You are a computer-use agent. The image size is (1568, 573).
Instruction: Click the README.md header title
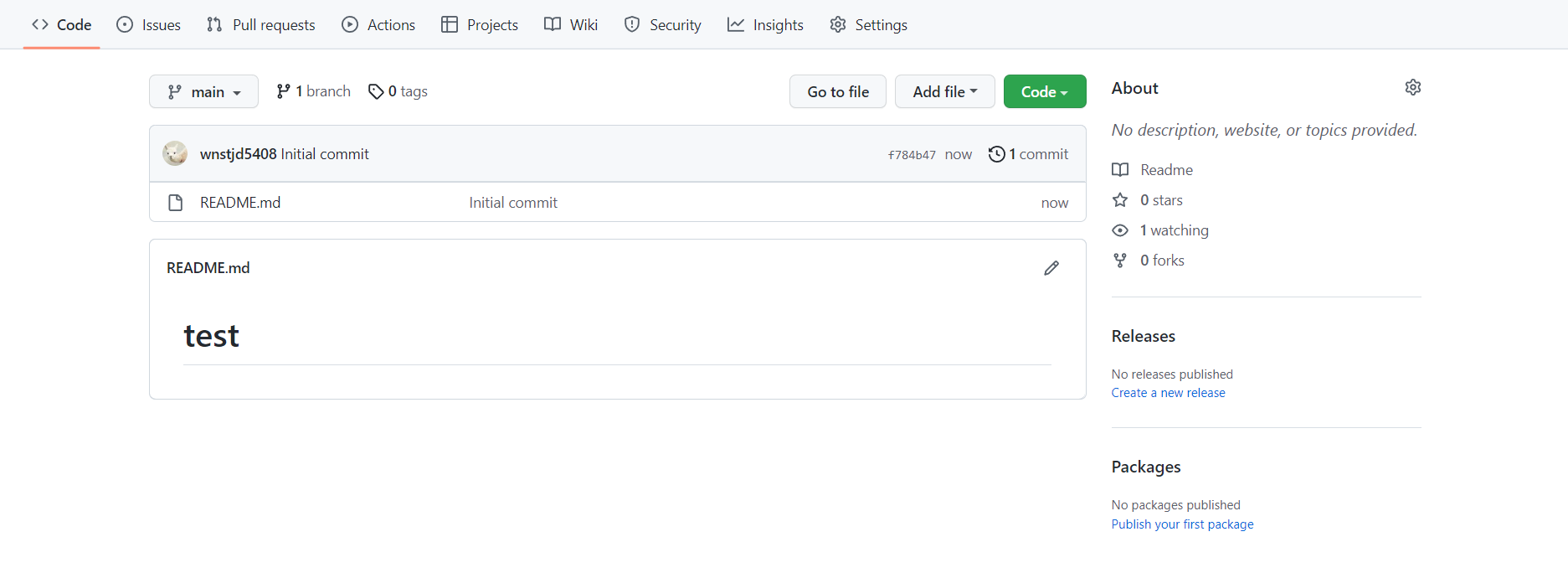pyautogui.click(x=208, y=268)
